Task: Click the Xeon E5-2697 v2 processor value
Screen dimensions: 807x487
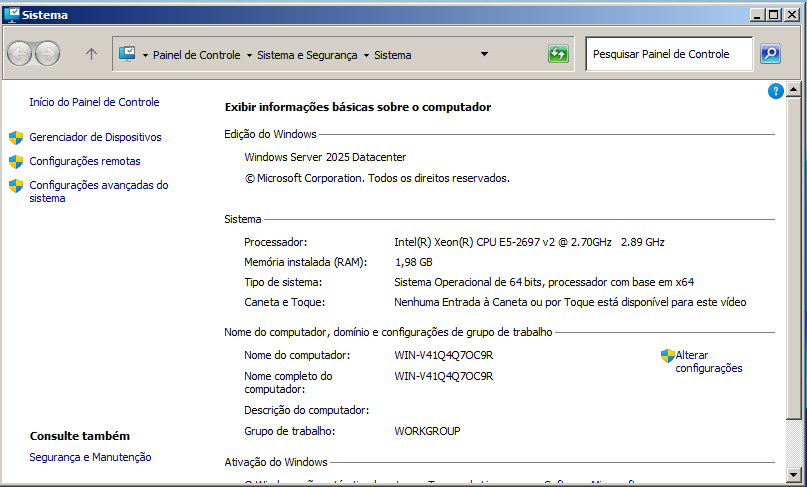Action: coord(529,242)
